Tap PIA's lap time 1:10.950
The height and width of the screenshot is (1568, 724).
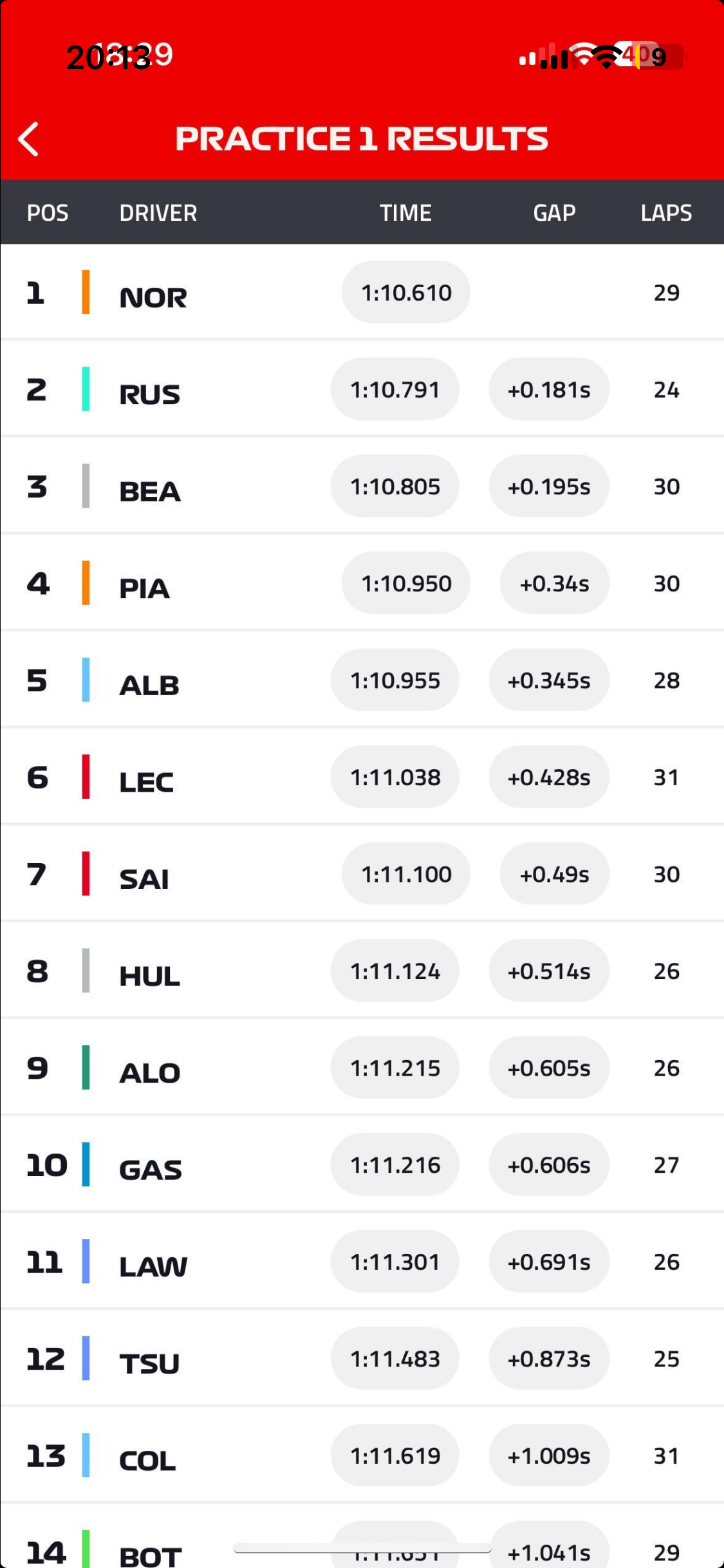(x=406, y=583)
